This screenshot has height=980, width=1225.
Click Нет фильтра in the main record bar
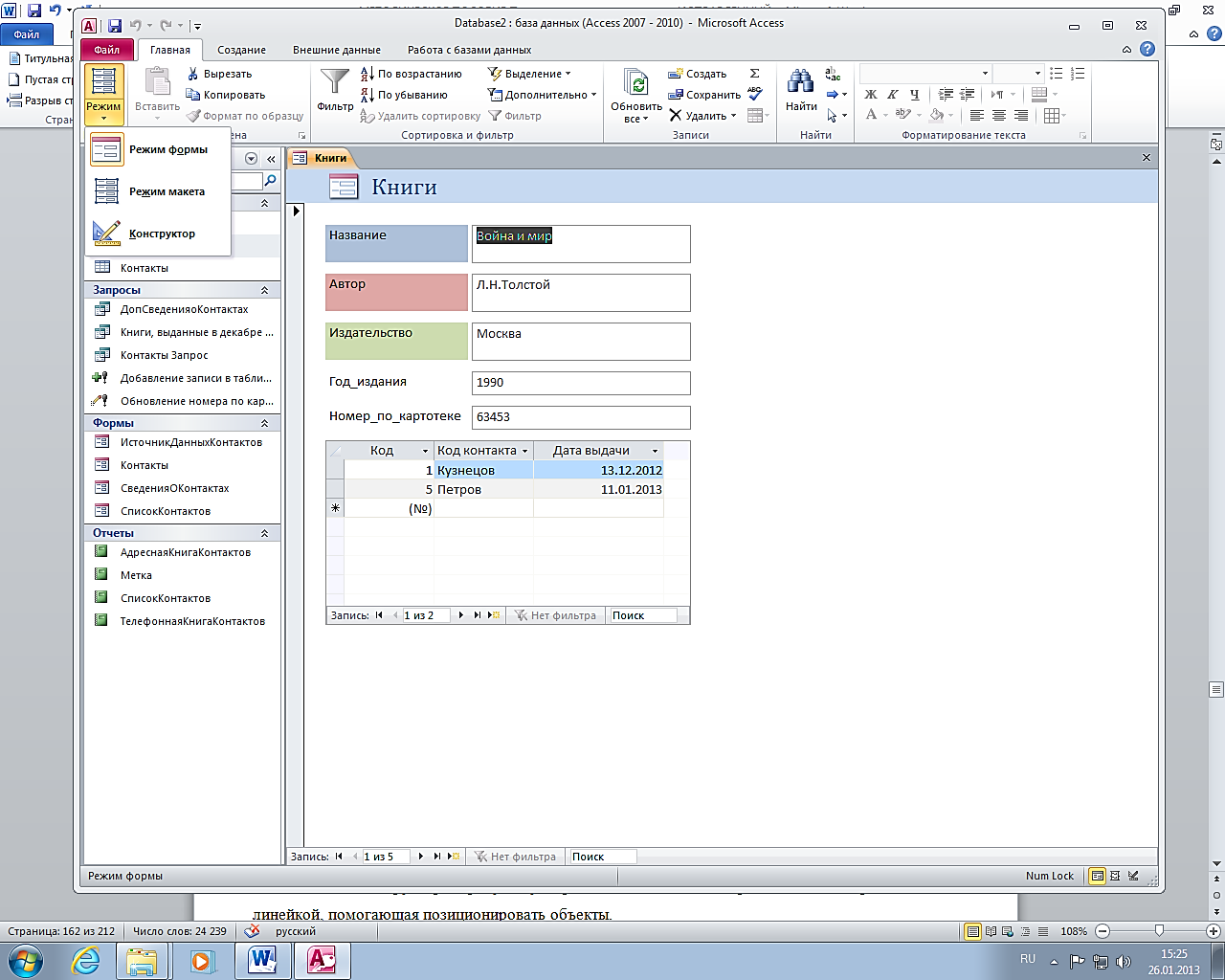coord(514,857)
